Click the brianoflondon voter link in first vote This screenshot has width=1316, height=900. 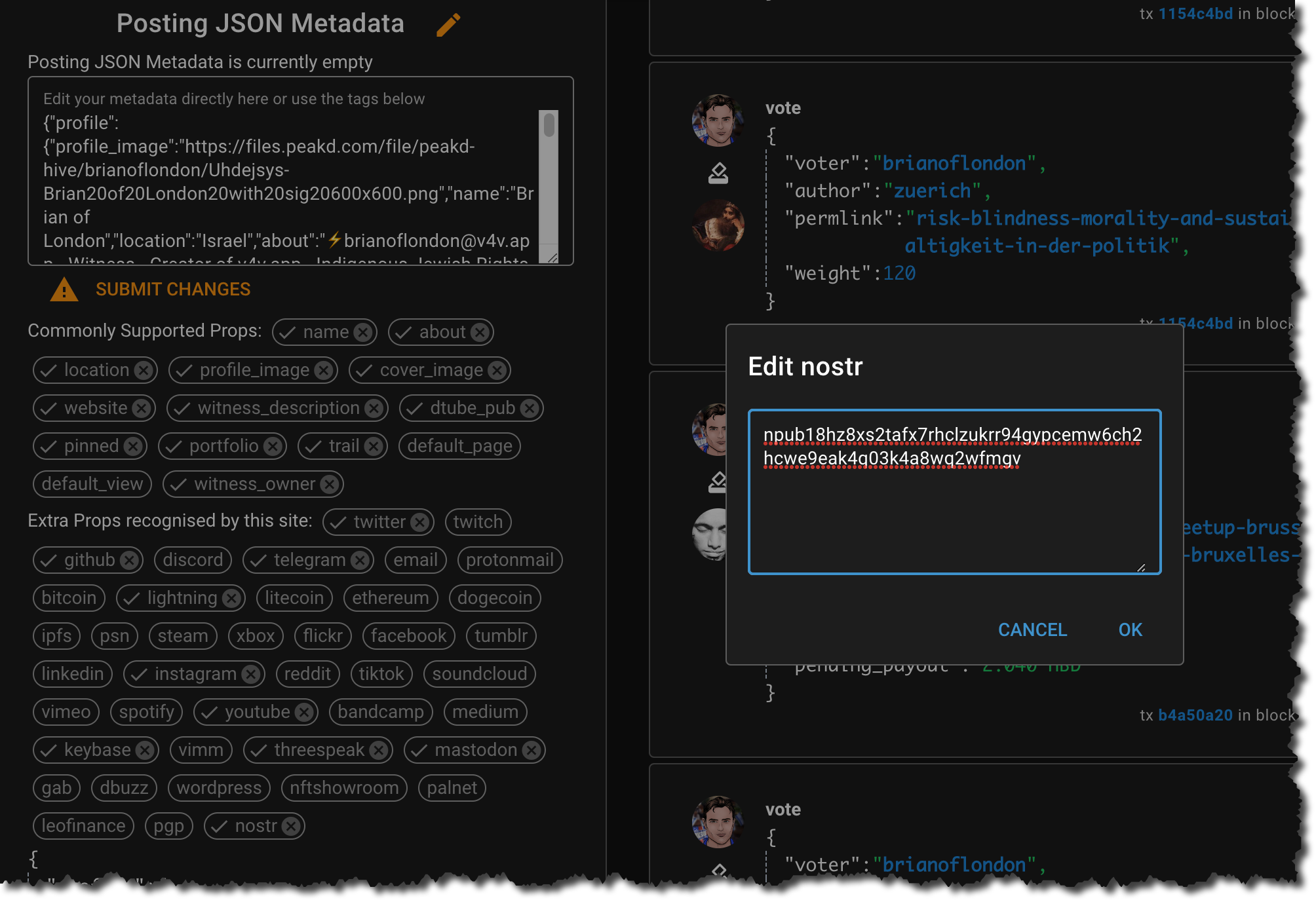[954, 163]
